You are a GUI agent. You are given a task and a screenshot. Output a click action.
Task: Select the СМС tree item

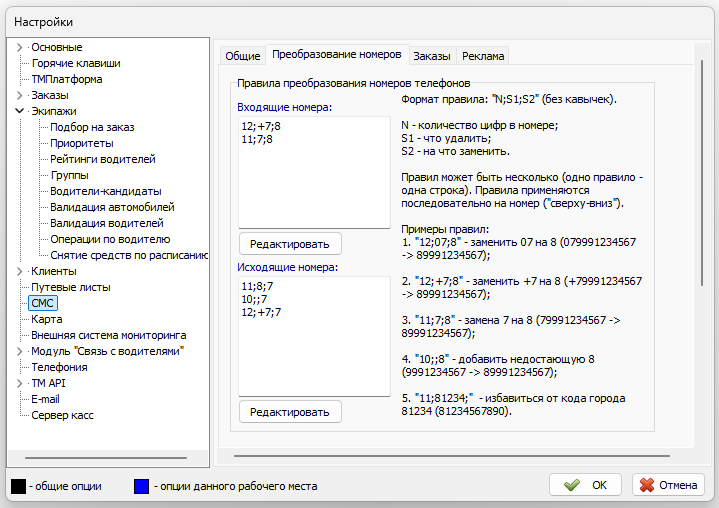pos(43,303)
